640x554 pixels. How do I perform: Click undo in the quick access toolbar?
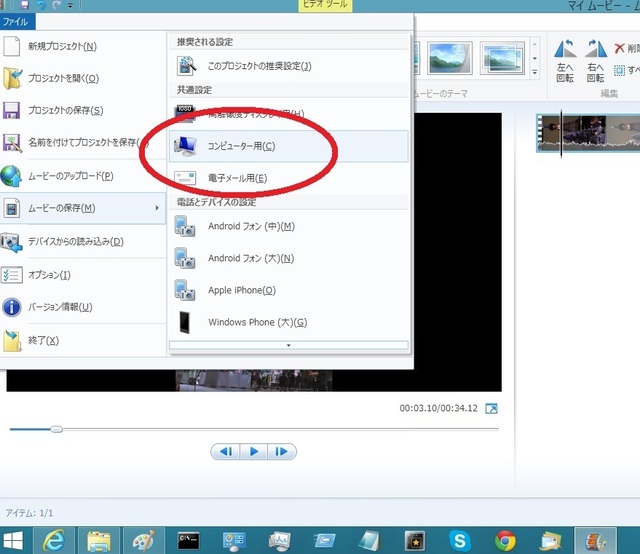40,5
